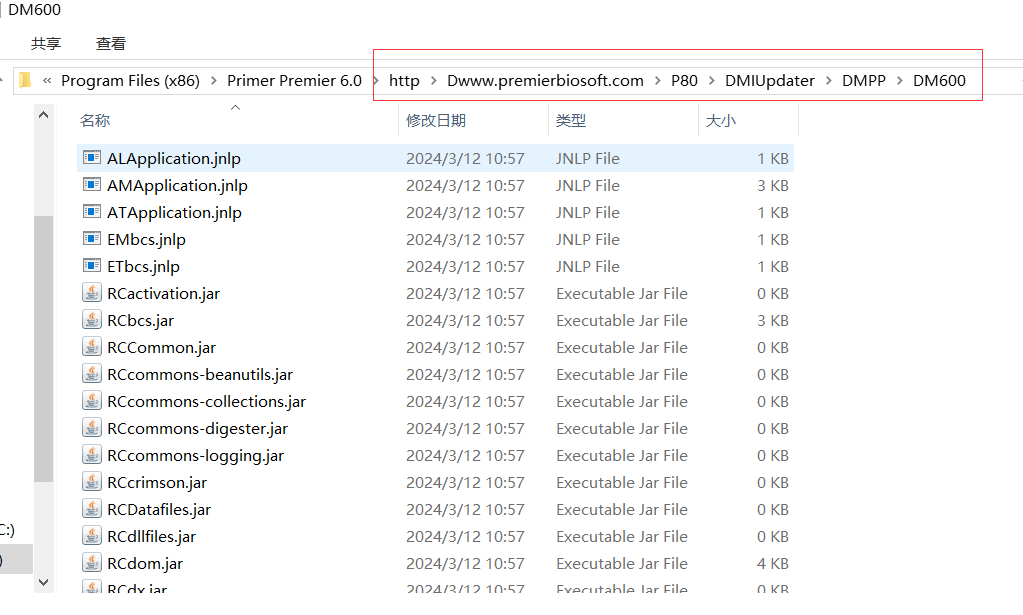
Task: Click the RCdom.jar Java icon
Action: [92, 563]
